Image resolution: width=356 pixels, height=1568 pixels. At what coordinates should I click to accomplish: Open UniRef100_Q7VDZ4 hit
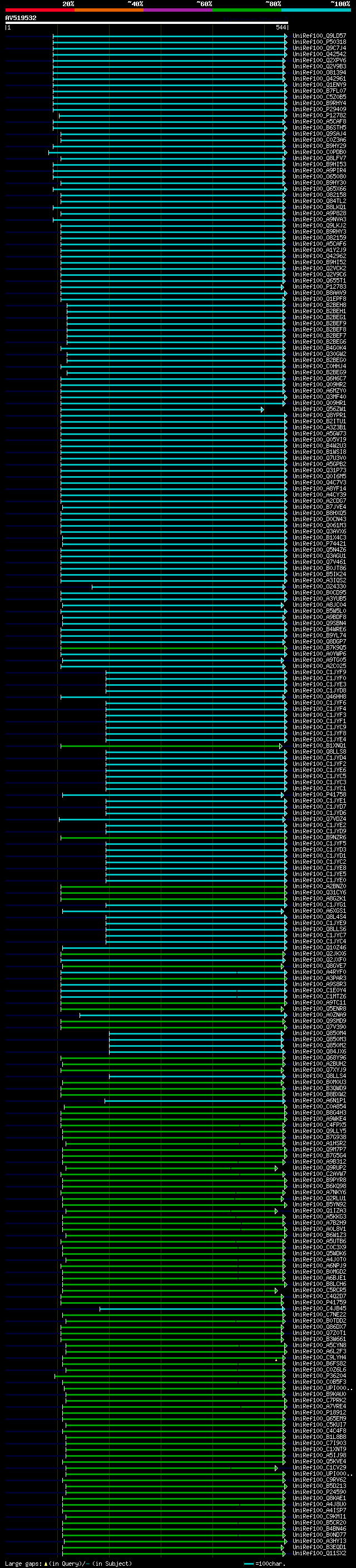click(319, 819)
